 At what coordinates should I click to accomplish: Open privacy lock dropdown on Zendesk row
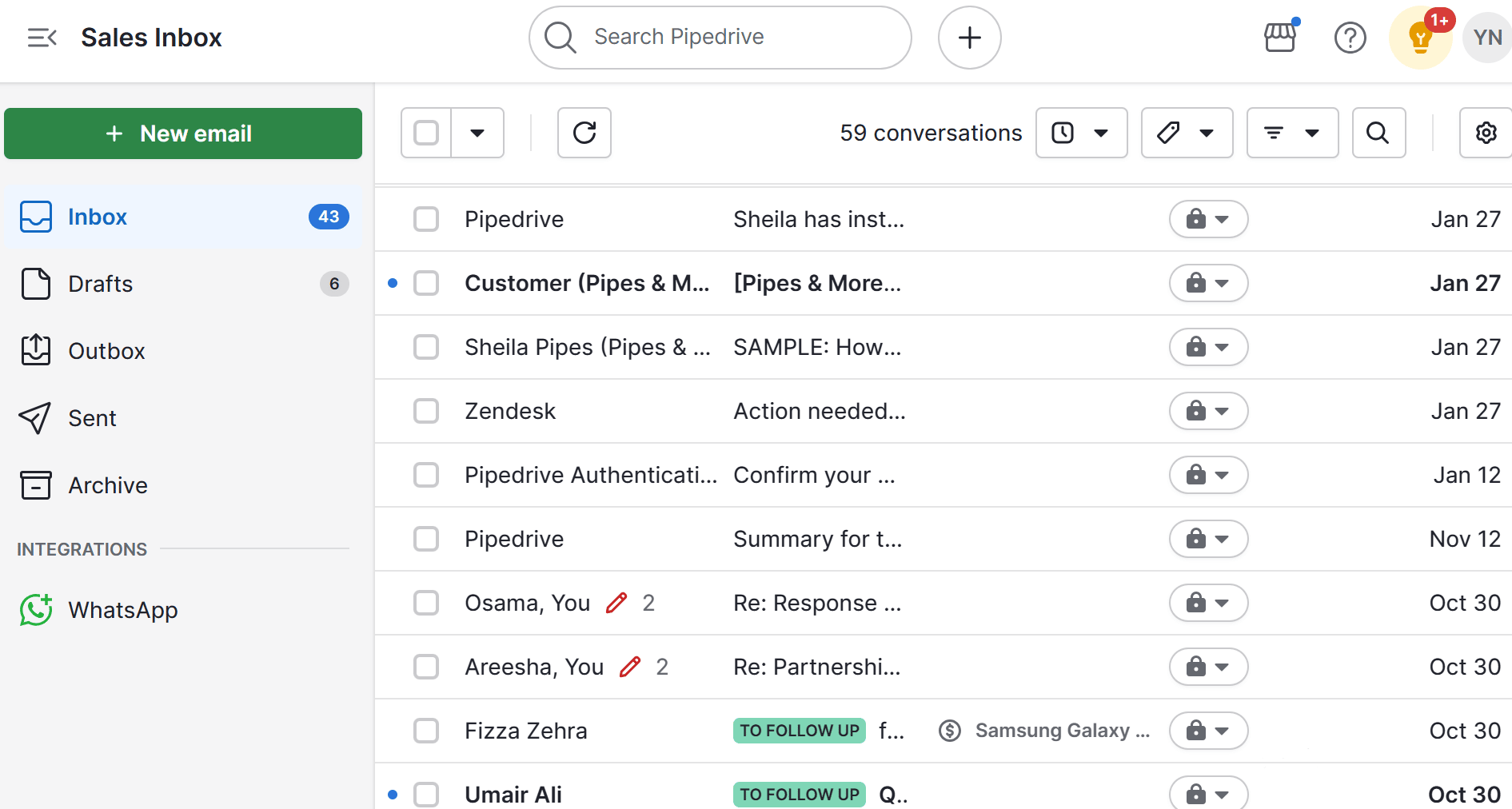tap(1209, 411)
